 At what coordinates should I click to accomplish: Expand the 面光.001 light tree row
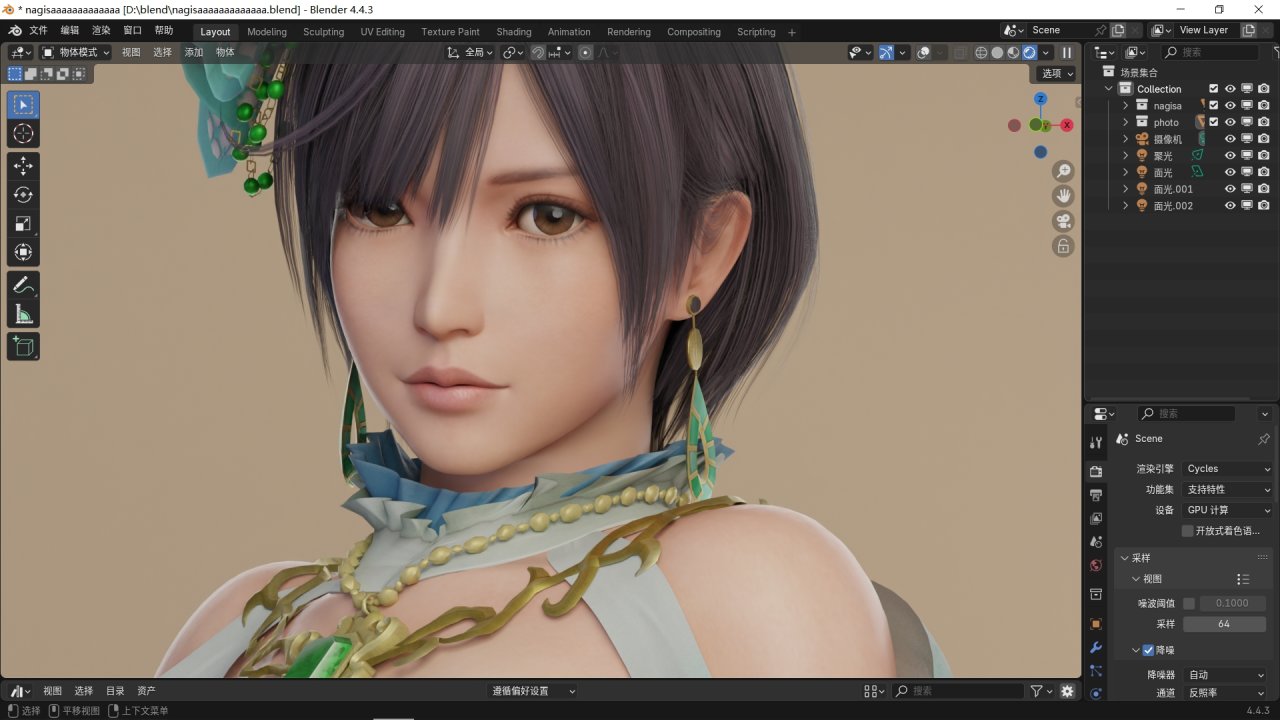click(1125, 189)
